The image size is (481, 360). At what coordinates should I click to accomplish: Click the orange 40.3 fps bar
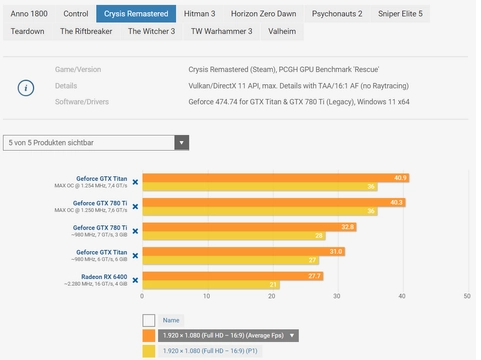point(274,202)
